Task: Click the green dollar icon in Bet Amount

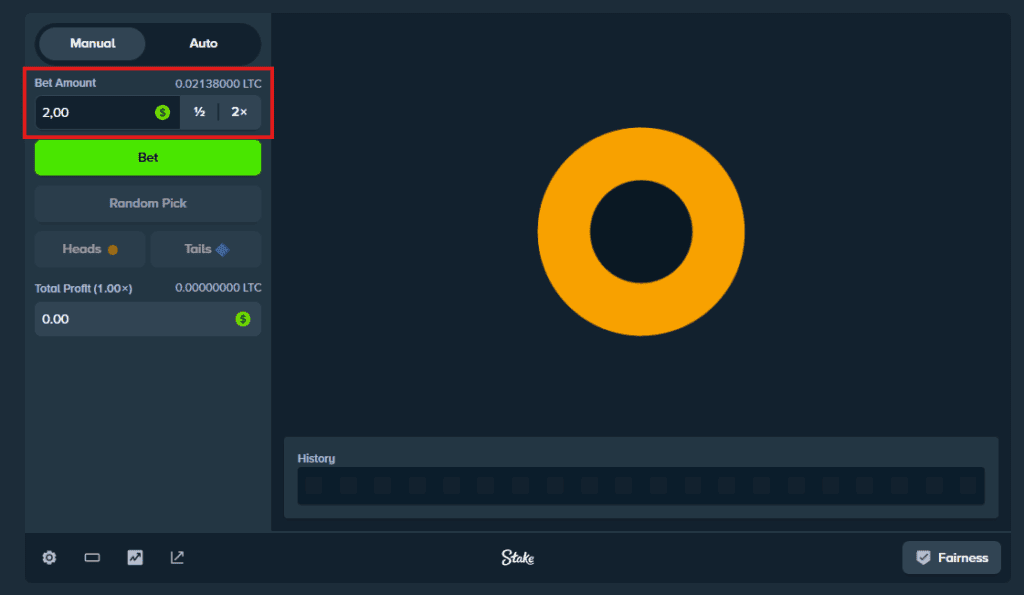Action: click(x=162, y=113)
